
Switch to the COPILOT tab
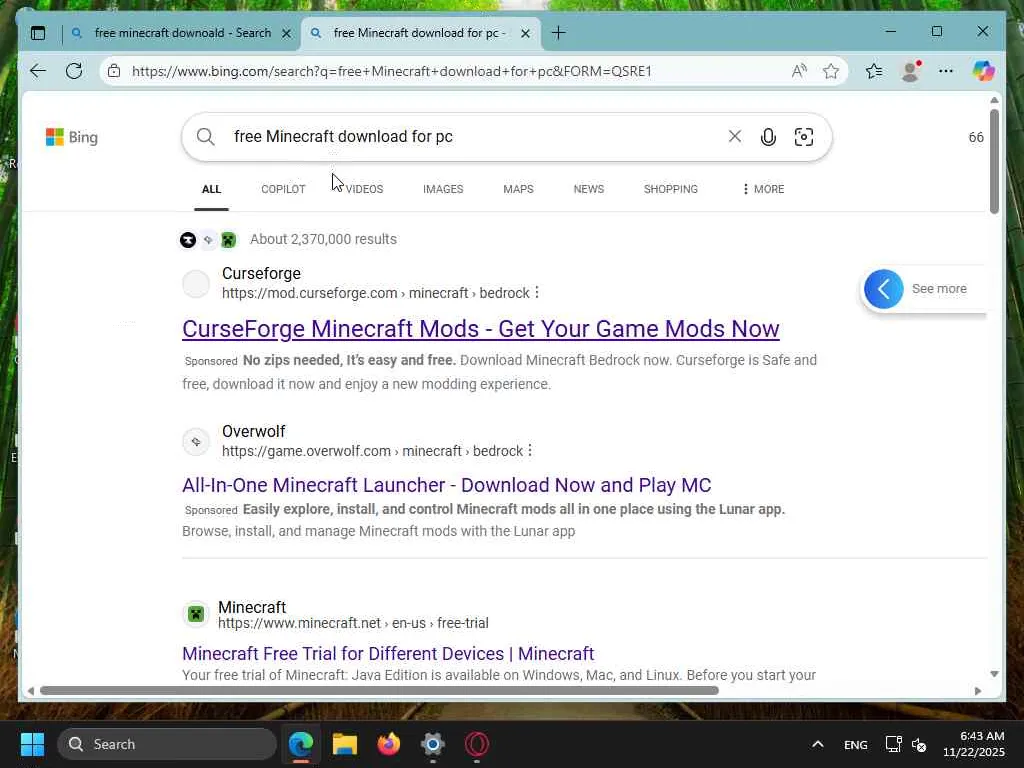[x=283, y=189]
